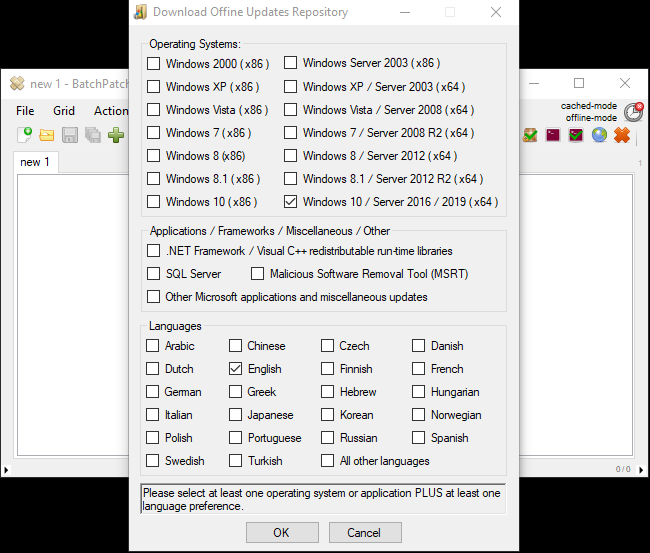650x553 pixels.
Task: Click the dialog's title bar application icon
Action: 140,12
